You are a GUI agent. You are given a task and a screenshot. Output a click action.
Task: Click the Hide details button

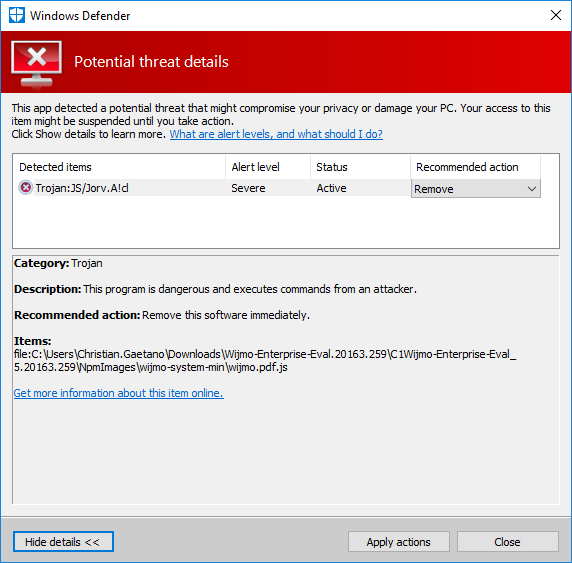63,541
